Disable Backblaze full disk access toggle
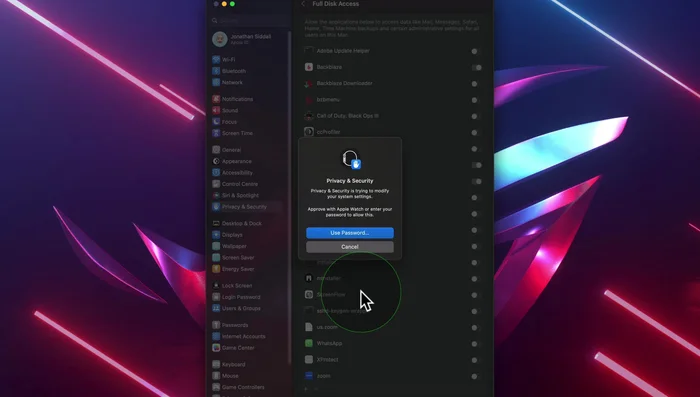The height and width of the screenshot is (397, 700). point(476,67)
